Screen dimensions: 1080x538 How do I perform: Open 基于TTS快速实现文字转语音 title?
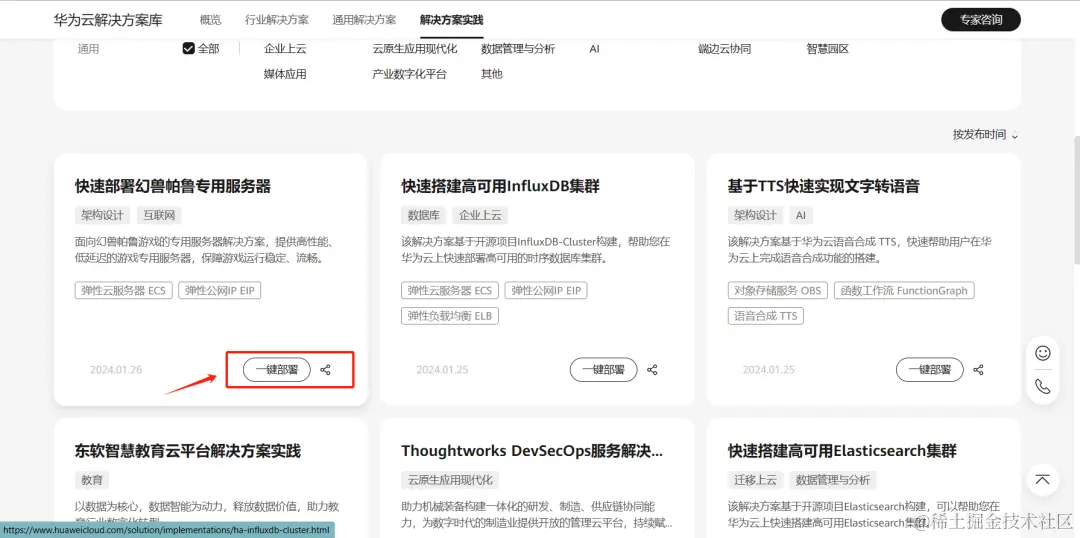(x=824, y=186)
